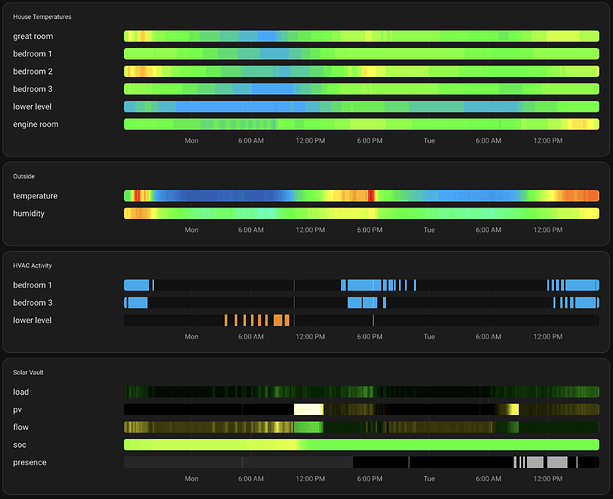This screenshot has width=613, height=499.
Task: Click Tue on the Outside time axis
Action: tap(429, 230)
